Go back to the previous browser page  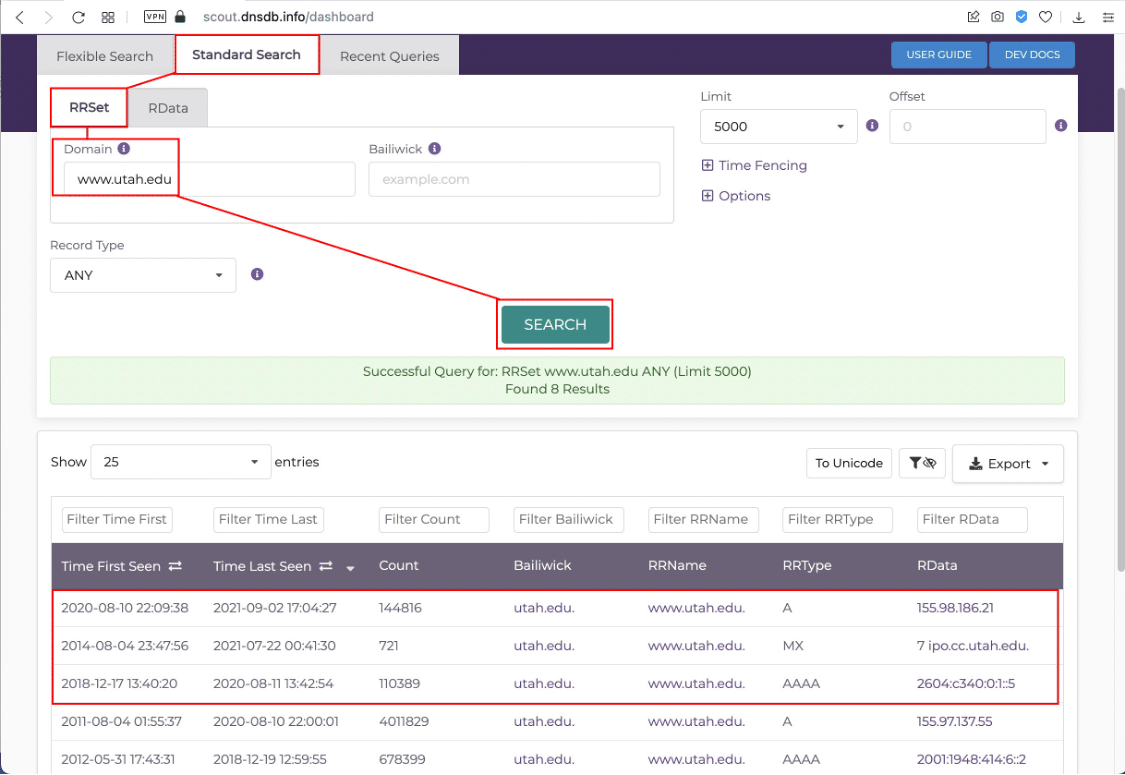(x=20, y=17)
